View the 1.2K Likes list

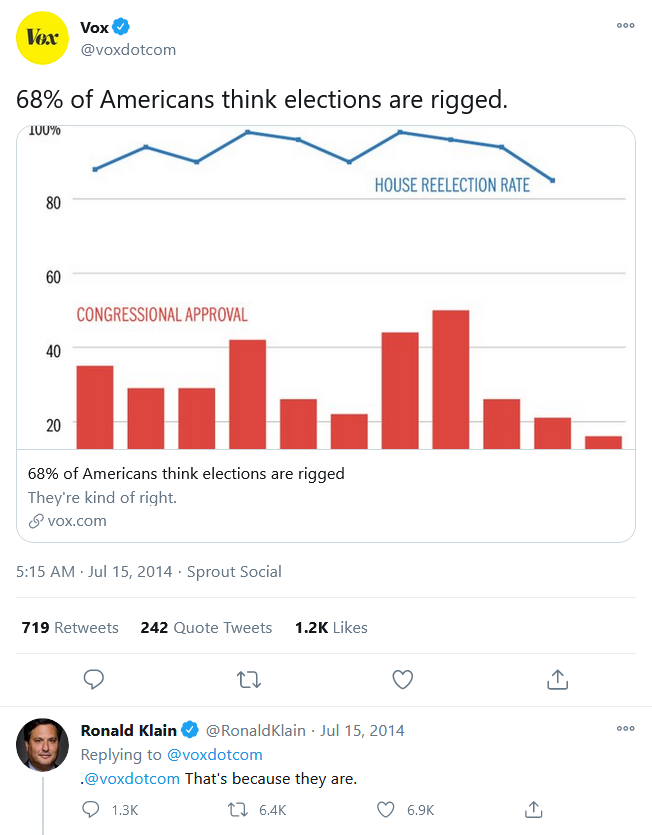coord(331,627)
